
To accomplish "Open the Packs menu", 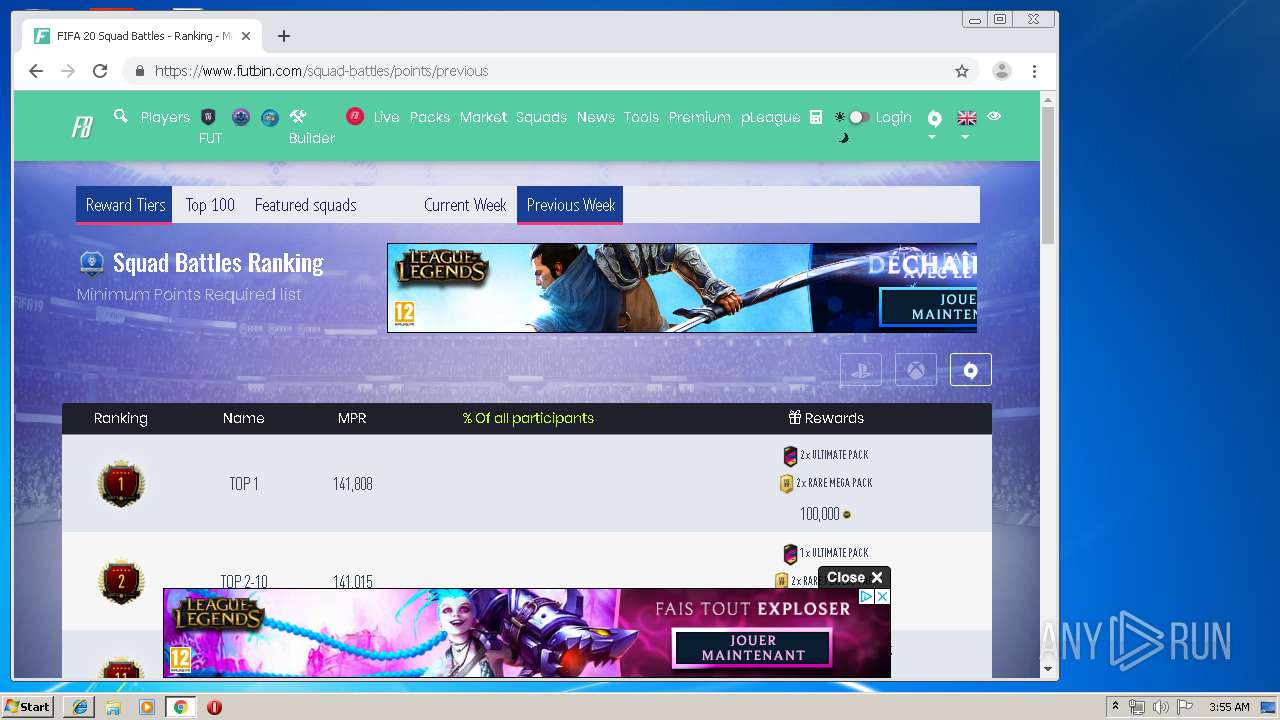I will (x=430, y=117).
